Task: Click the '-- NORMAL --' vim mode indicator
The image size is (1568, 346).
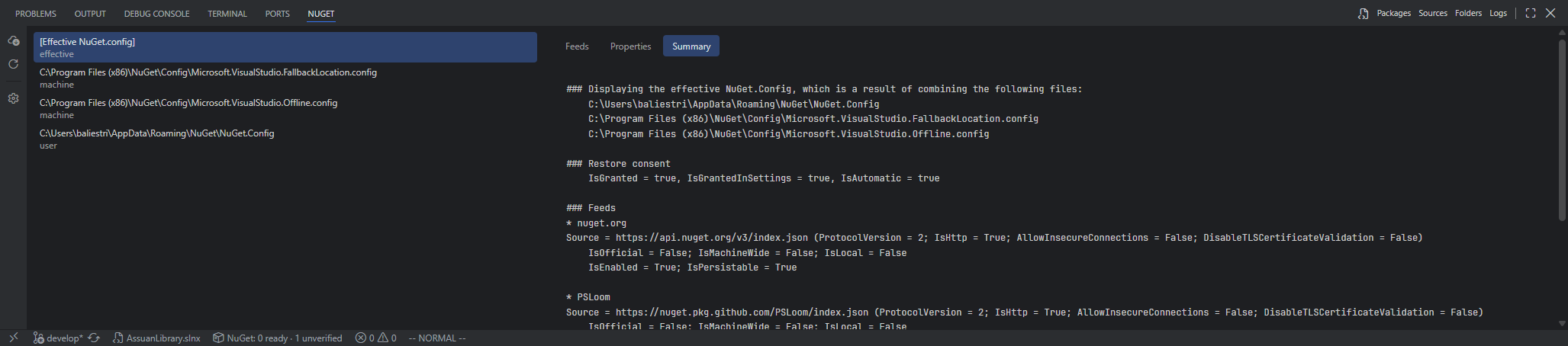Action: 437,338
